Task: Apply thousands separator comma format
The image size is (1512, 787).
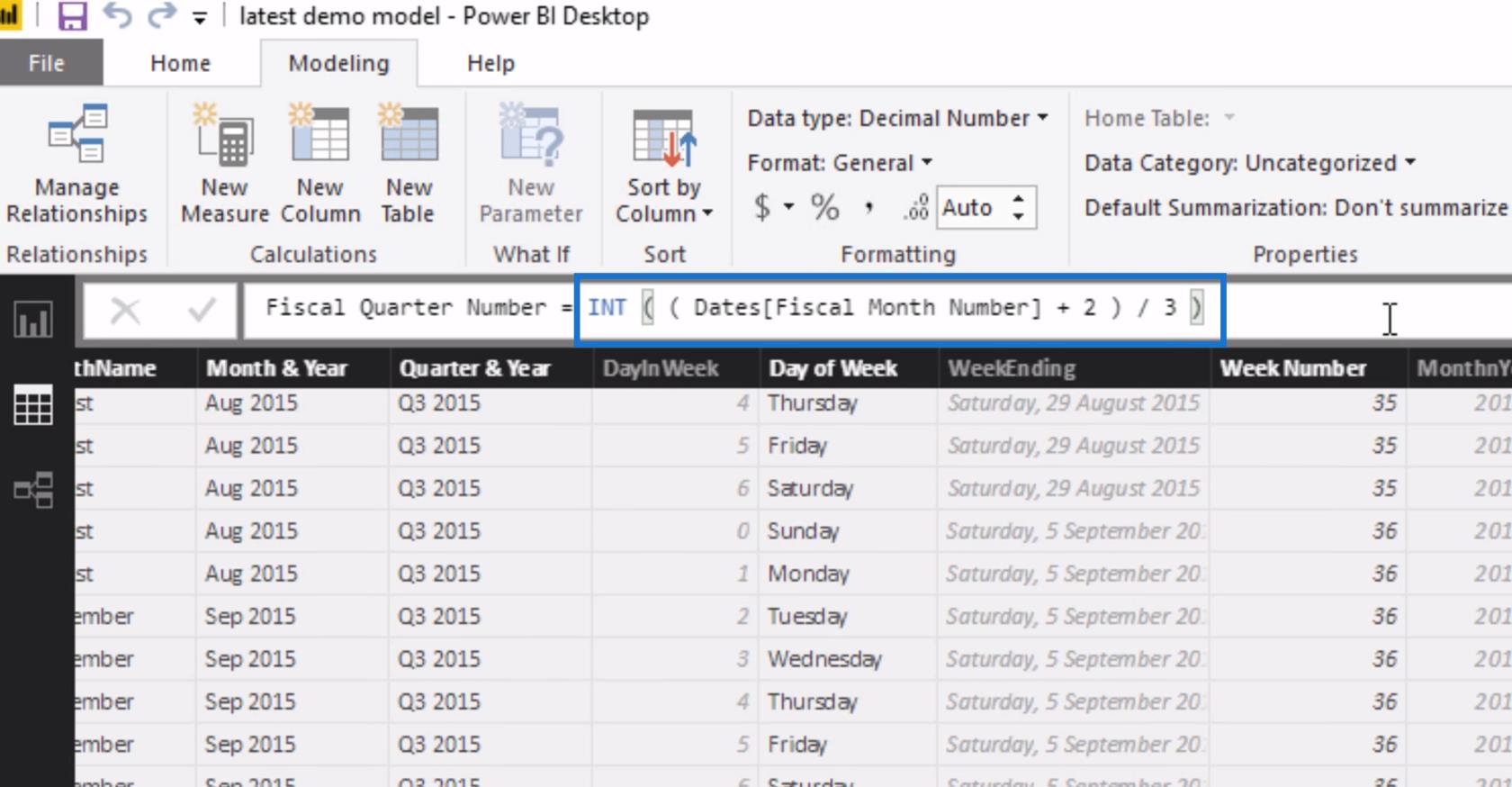Action: point(868,209)
